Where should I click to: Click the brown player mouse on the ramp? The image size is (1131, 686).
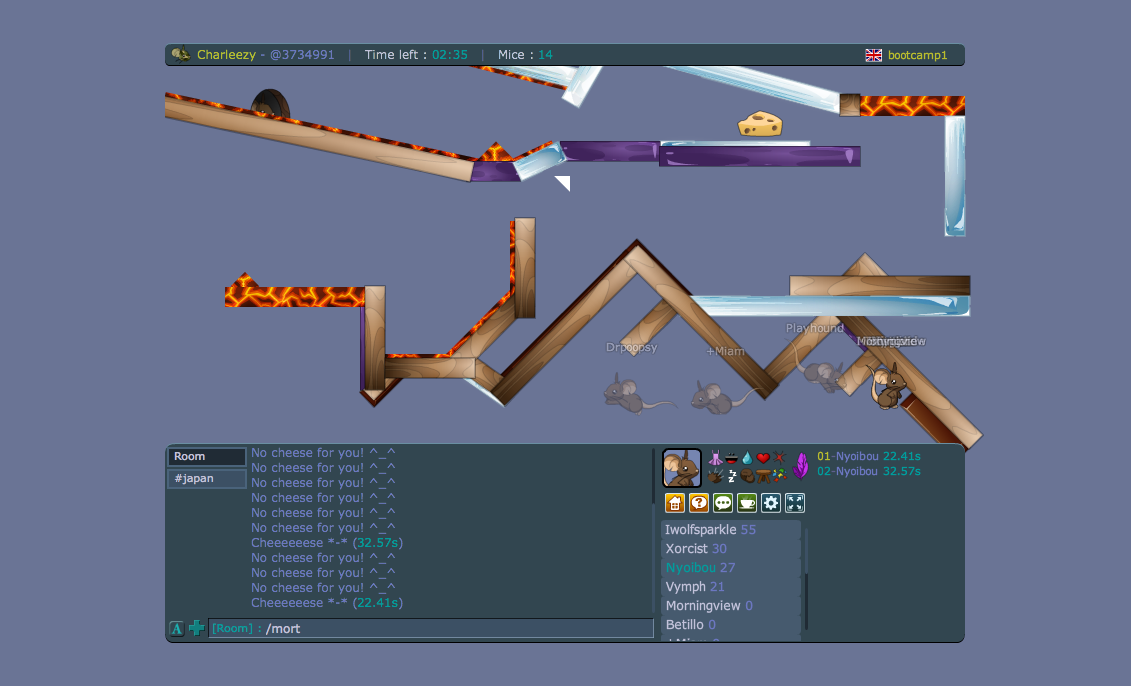tap(888, 386)
